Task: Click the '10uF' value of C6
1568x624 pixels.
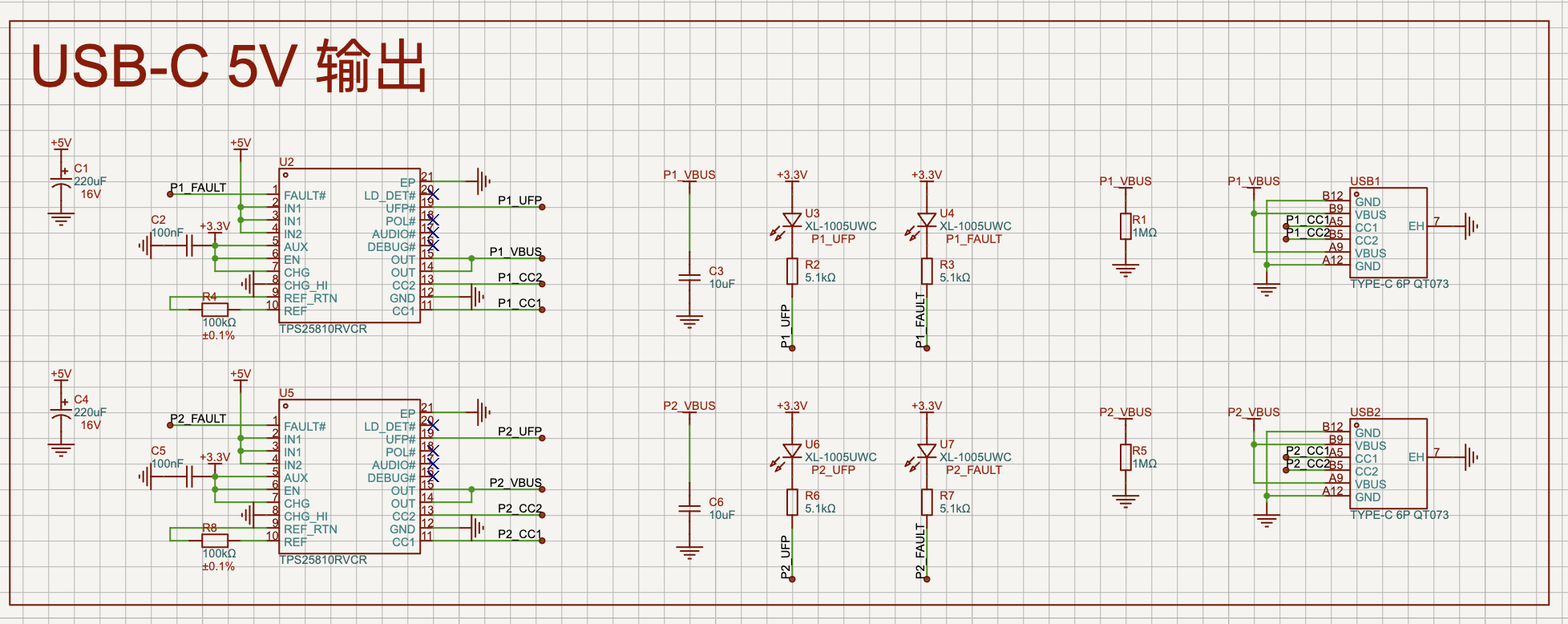Action: coord(721,515)
